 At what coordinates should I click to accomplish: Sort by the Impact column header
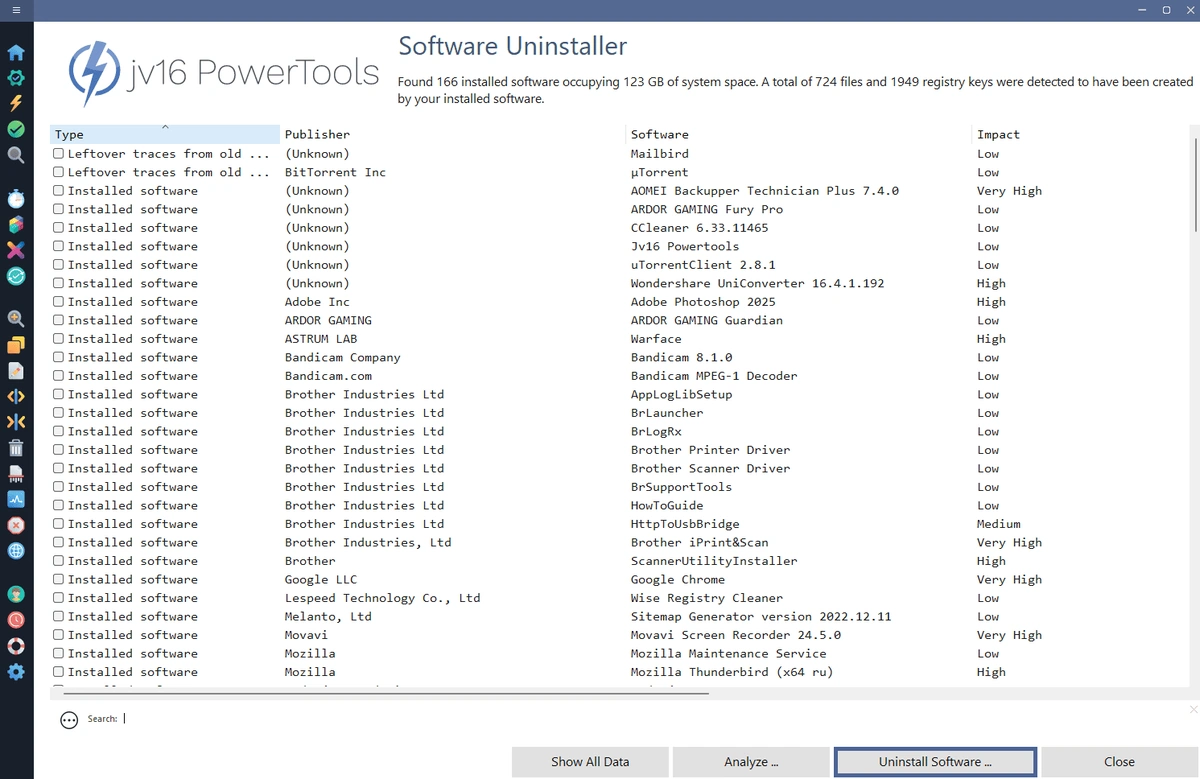click(x=1082, y=134)
